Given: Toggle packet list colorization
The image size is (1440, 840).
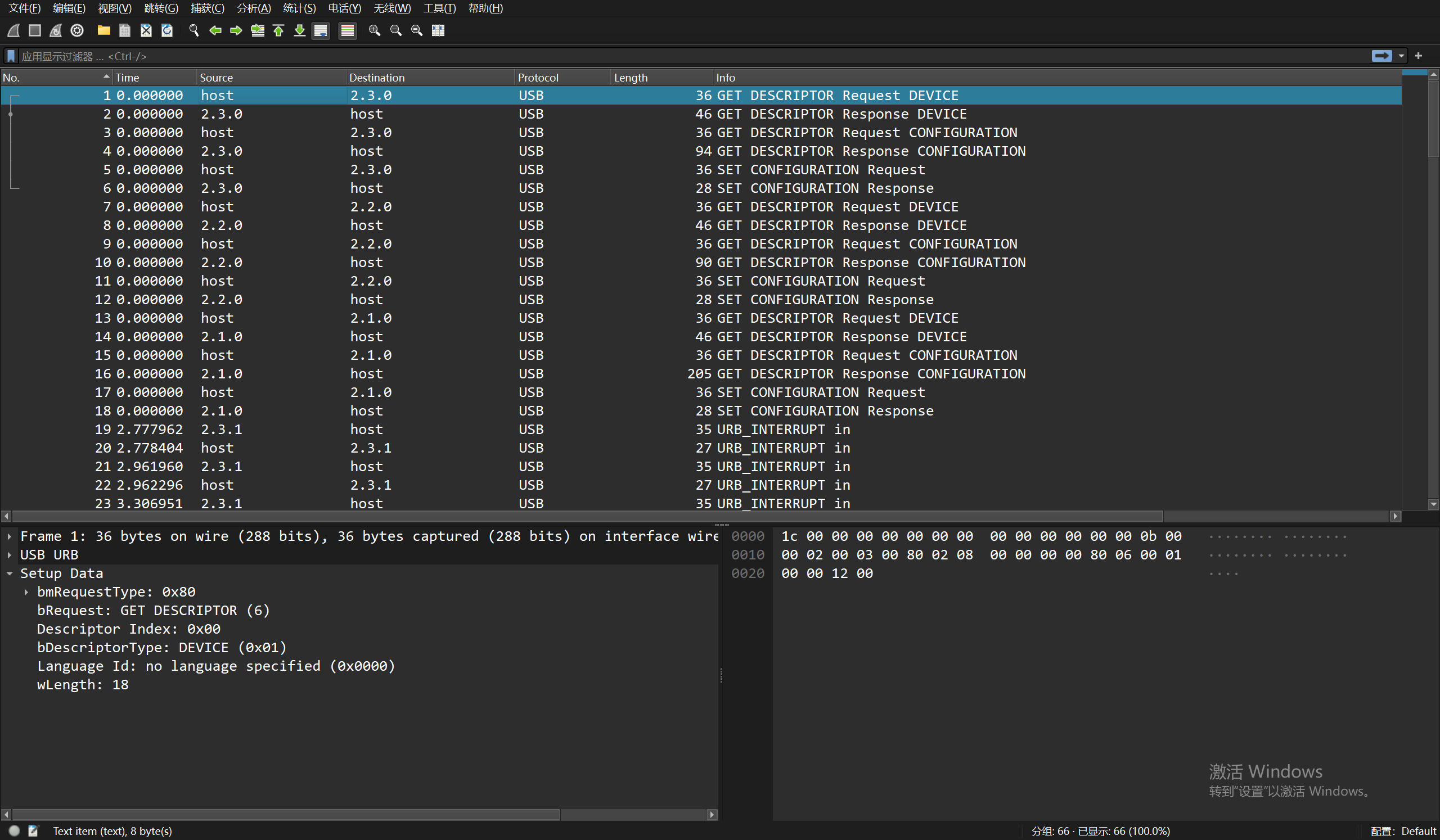Looking at the screenshot, I should tap(348, 30).
